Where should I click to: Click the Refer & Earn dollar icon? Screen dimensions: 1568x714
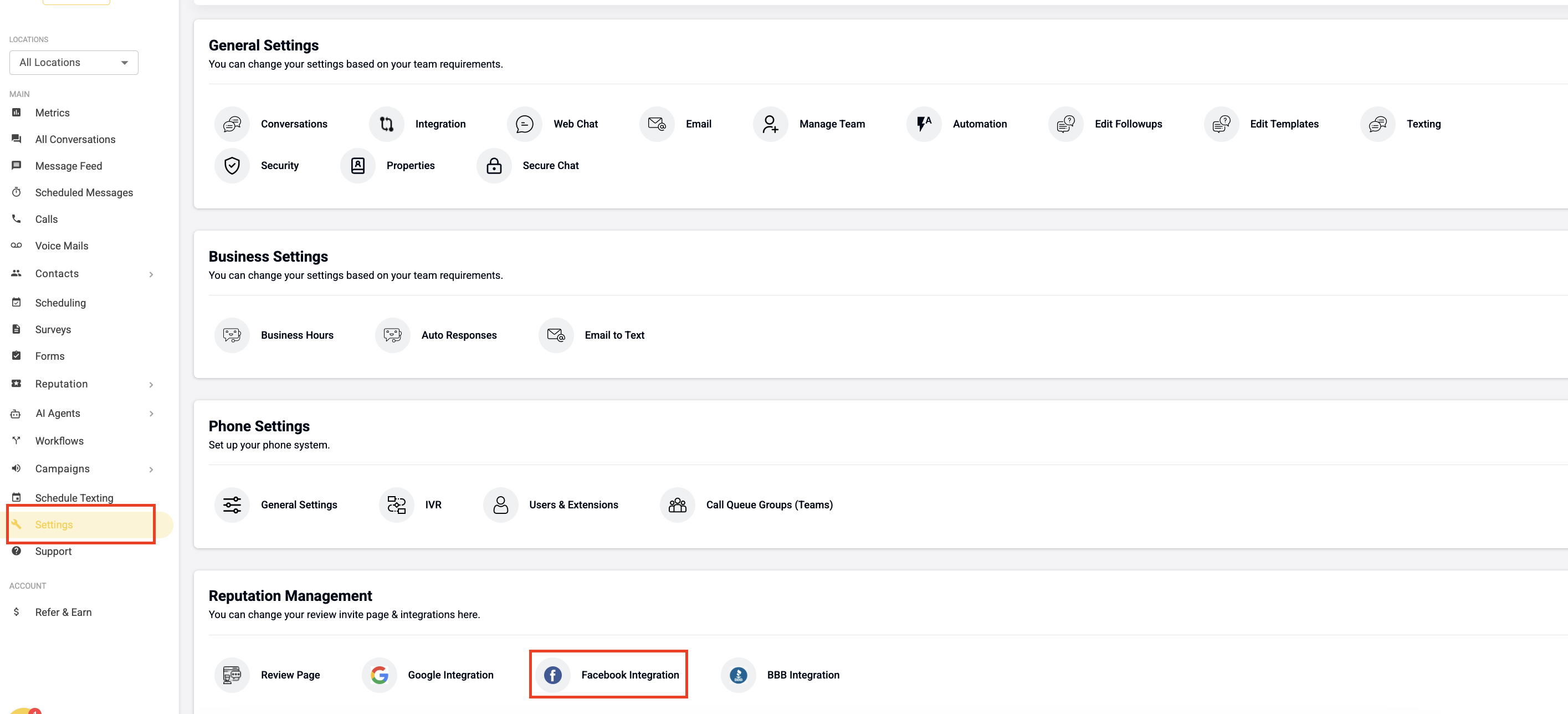click(17, 611)
